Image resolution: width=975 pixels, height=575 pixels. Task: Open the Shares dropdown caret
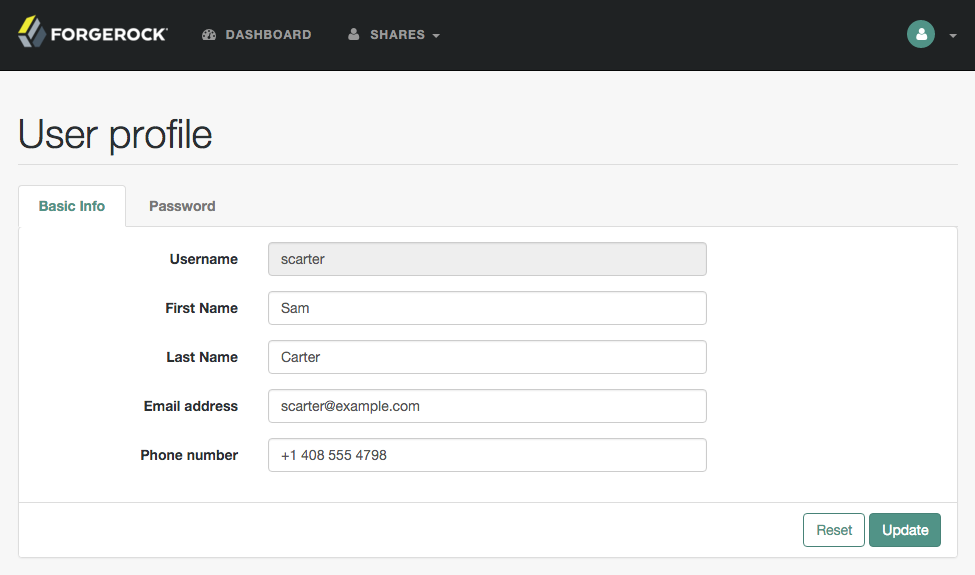(436, 35)
